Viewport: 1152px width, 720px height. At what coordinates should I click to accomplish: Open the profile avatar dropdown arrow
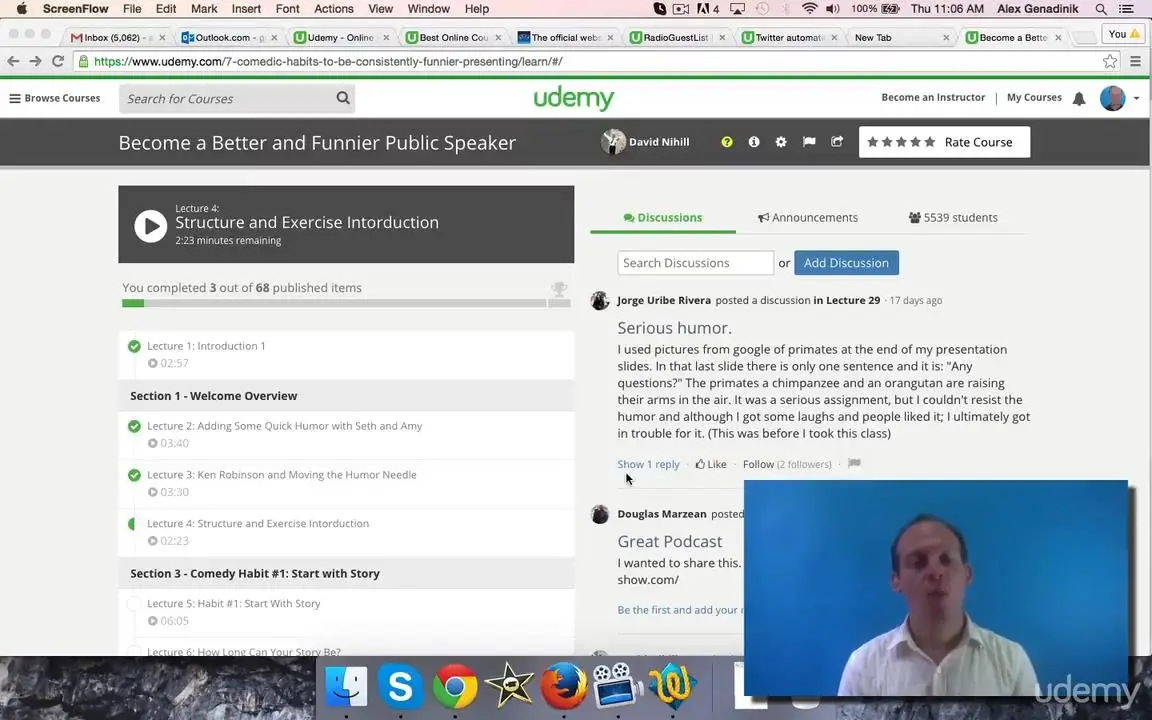pyautogui.click(x=1137, y=98)
